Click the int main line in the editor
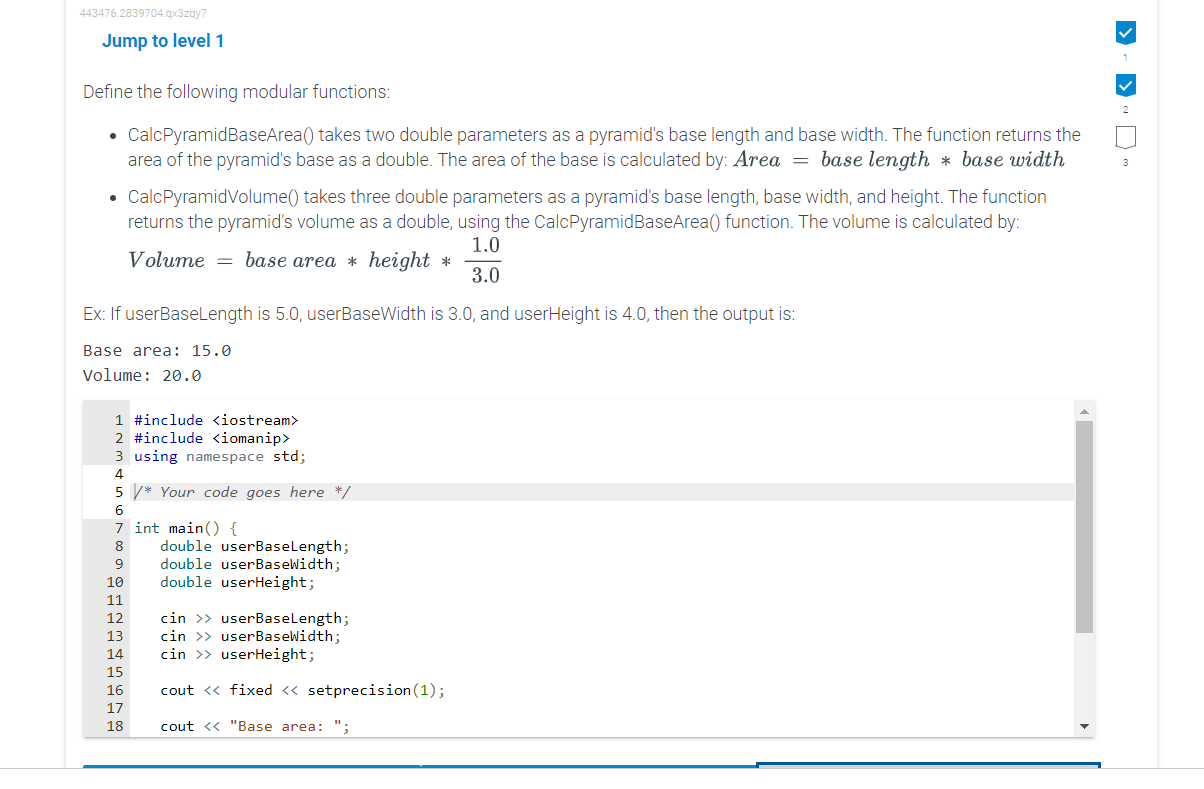Viewport: 1204px width, 789px height. (x=185, y=527)
